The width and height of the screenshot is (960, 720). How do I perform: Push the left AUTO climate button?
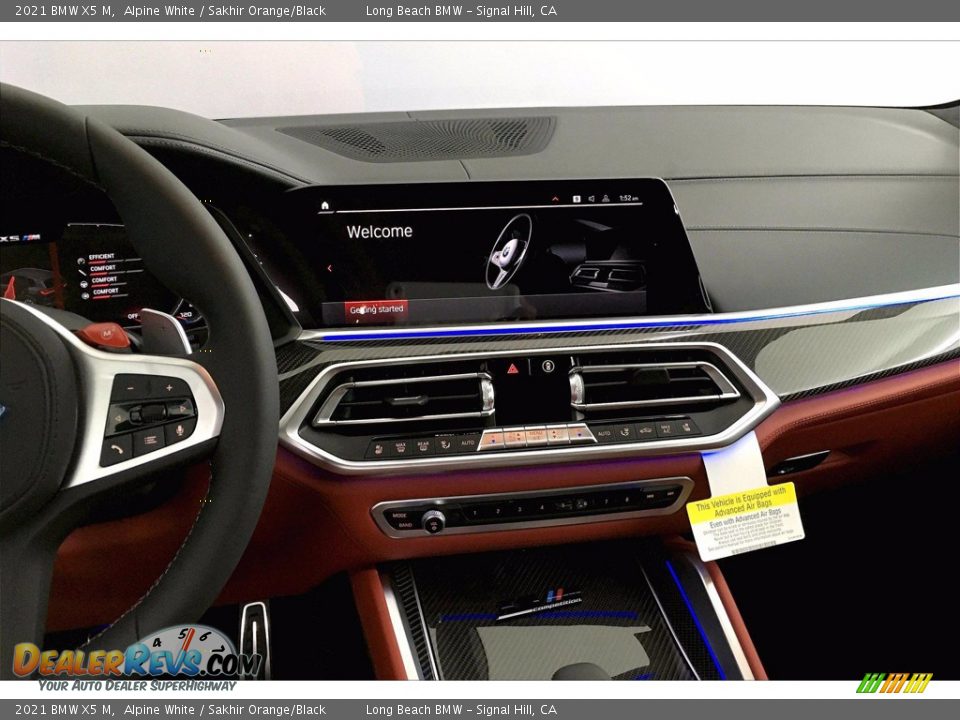point(468,443)
